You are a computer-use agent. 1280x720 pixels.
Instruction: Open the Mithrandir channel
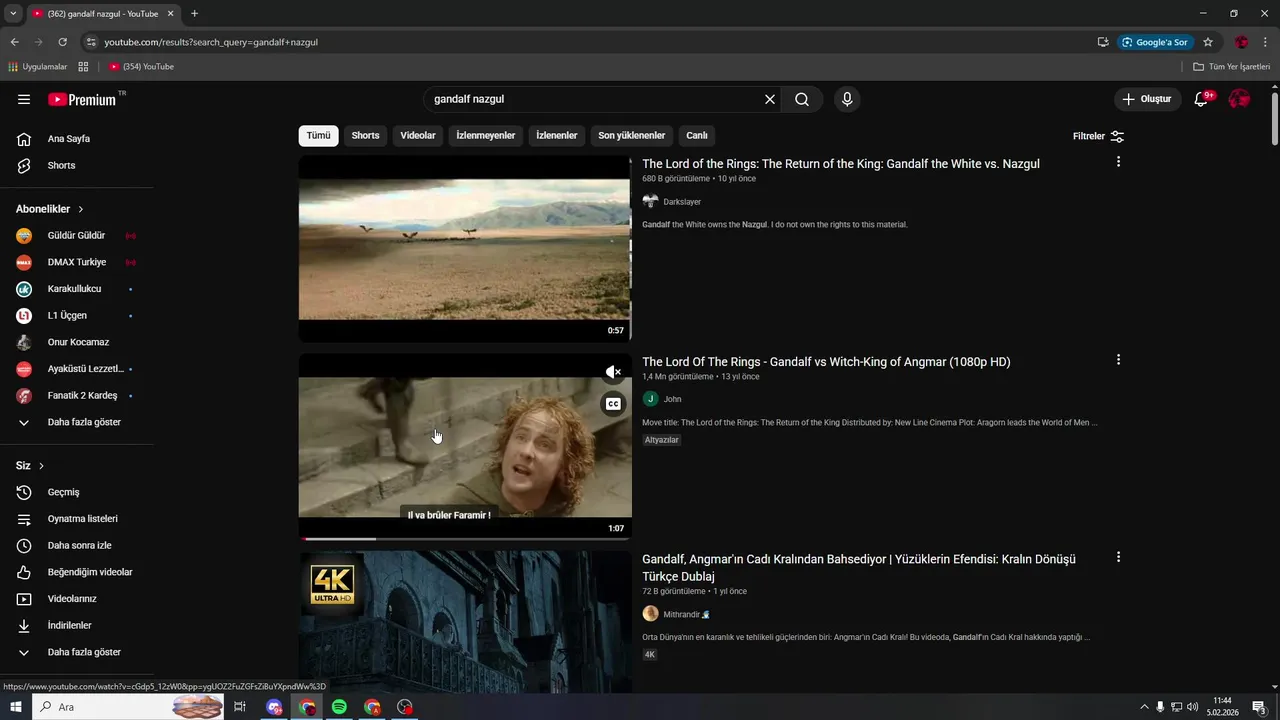(687, 614)
